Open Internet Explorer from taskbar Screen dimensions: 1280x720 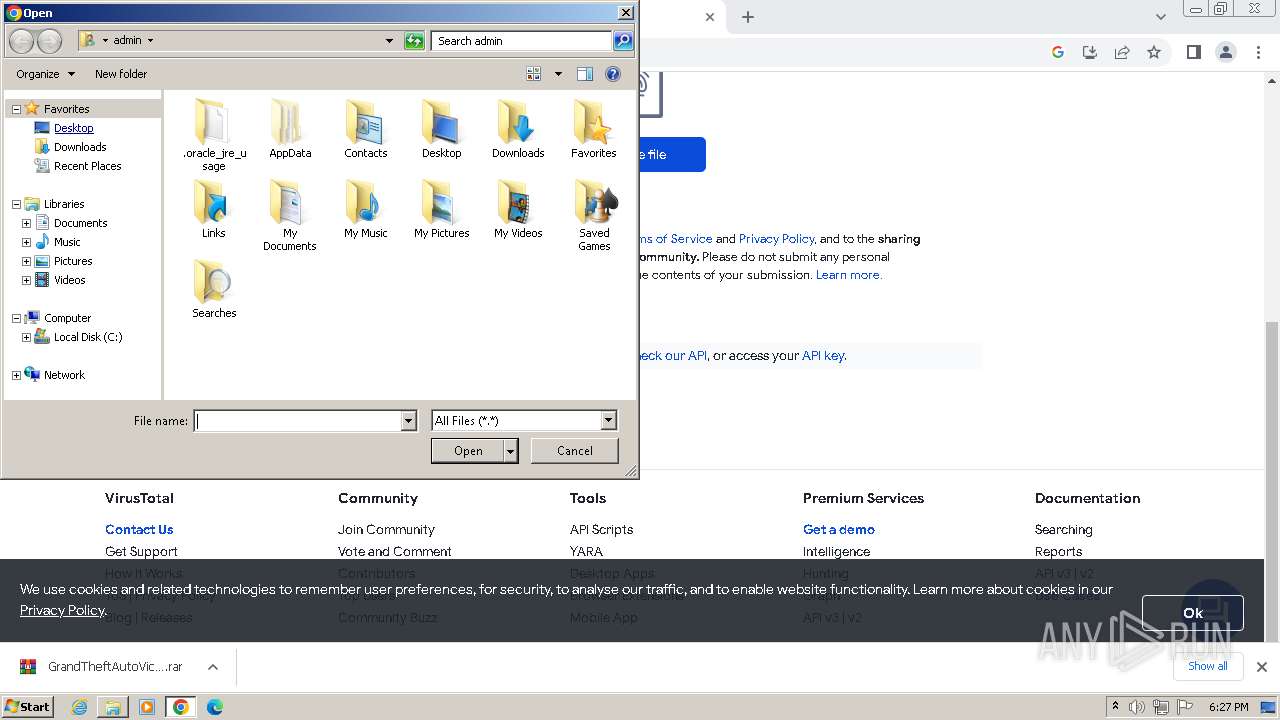(x=79, y=707)
